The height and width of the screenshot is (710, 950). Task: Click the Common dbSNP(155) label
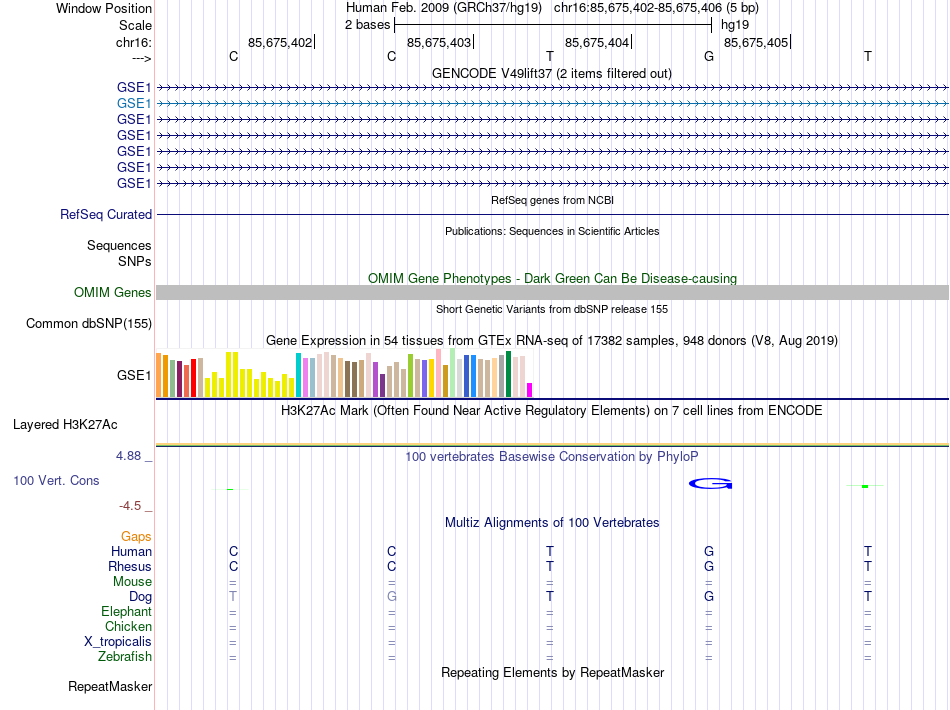pyautogui.click(x=88, y=323)
